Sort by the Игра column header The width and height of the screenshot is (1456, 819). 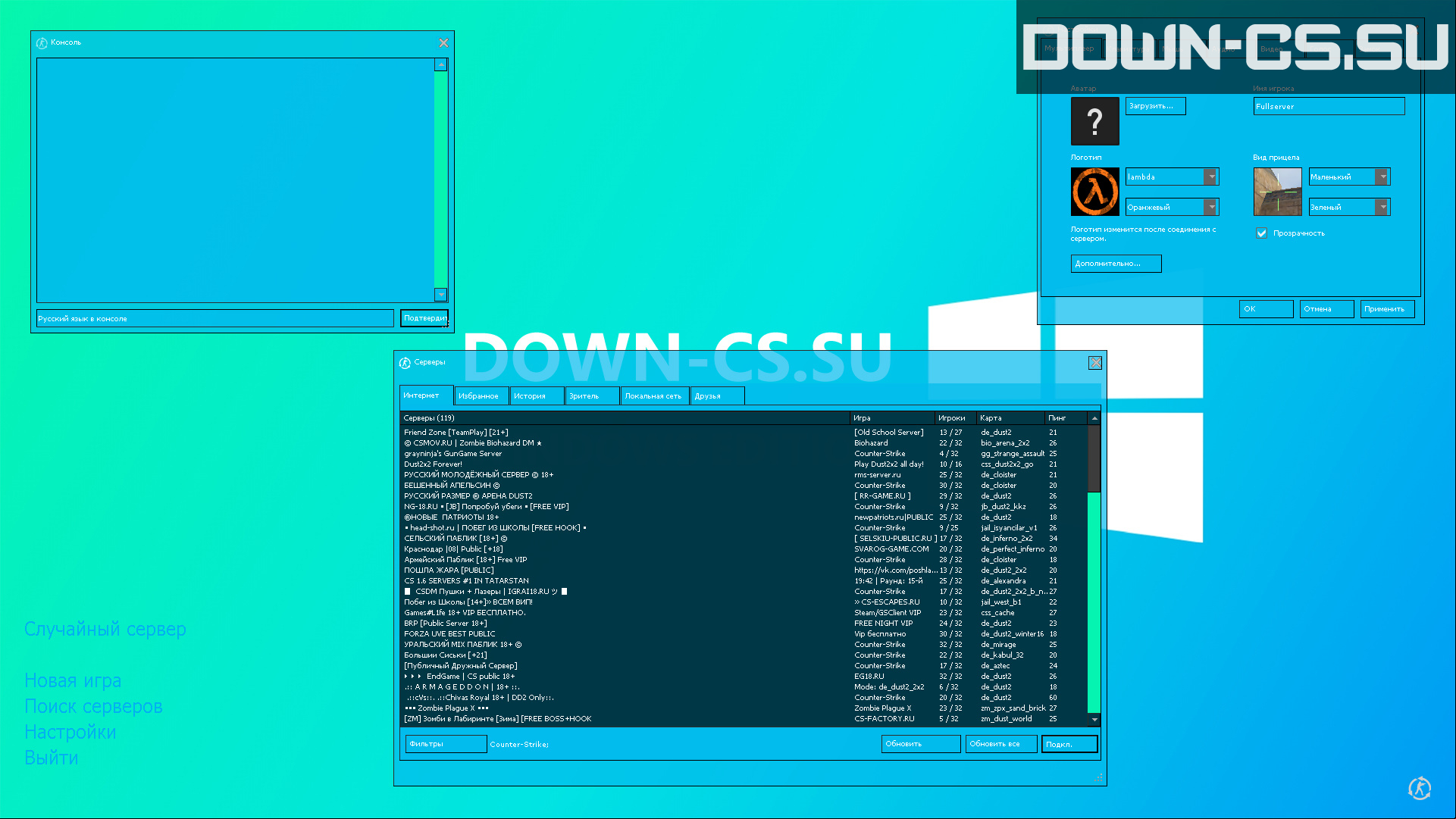(x=892, y=418)
